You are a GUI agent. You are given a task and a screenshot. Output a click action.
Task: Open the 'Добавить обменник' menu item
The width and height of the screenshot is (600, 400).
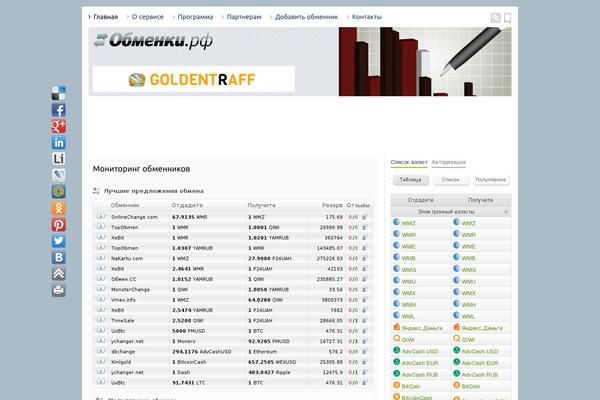tap(307, 17)
